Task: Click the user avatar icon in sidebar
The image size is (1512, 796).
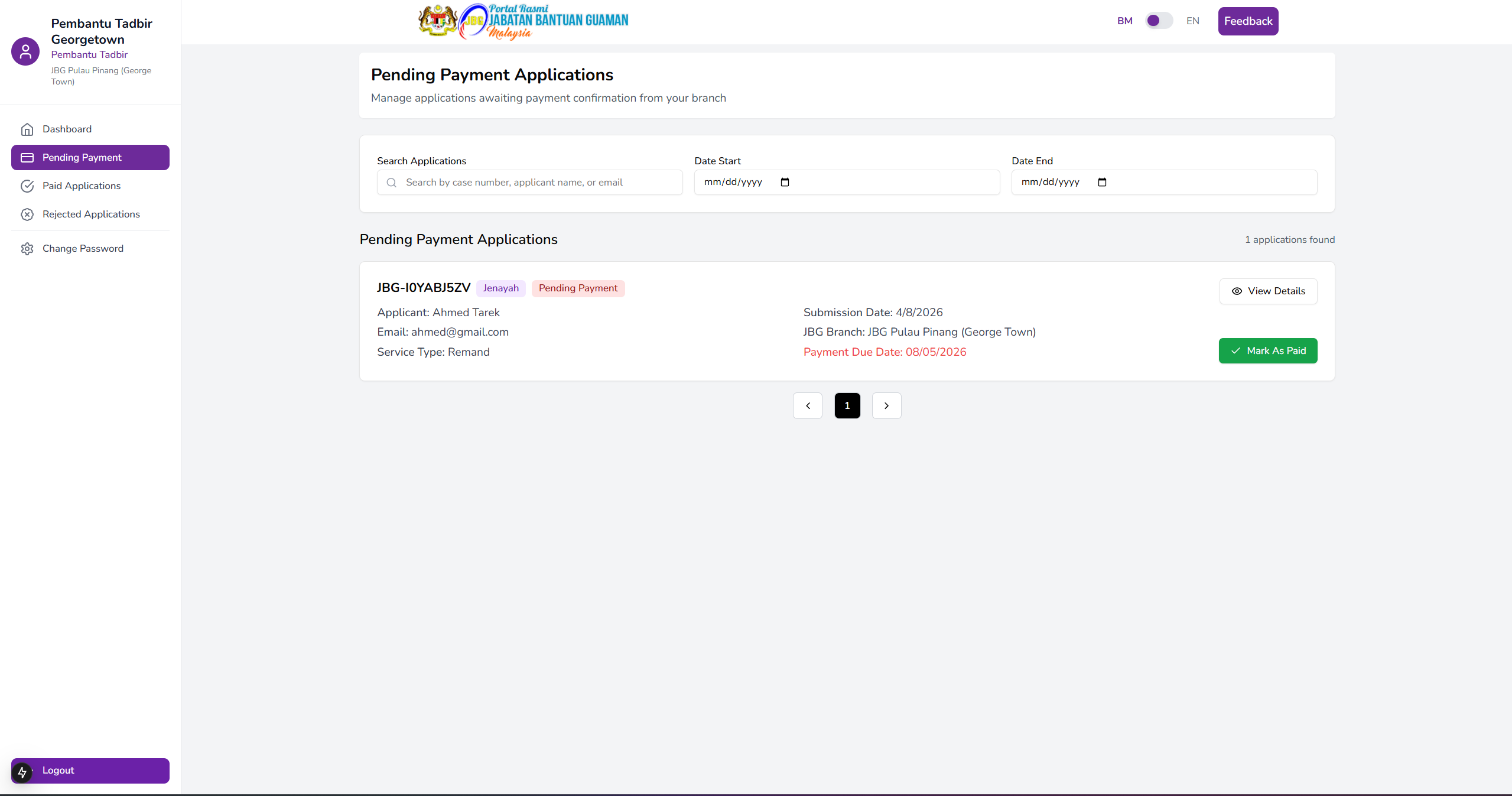Action: tap(25, 51)
